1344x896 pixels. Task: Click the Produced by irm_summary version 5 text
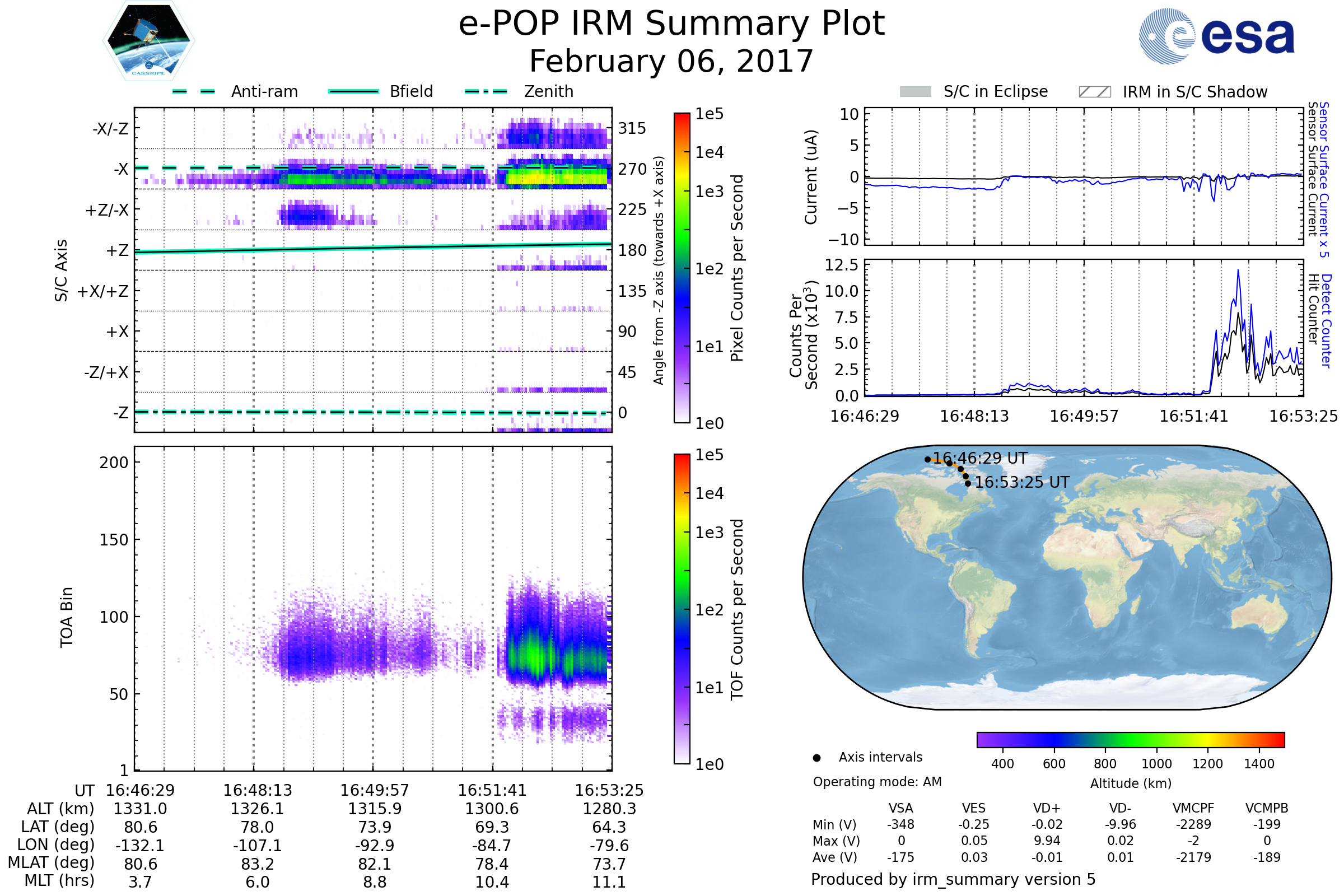[x=953, y=879]
